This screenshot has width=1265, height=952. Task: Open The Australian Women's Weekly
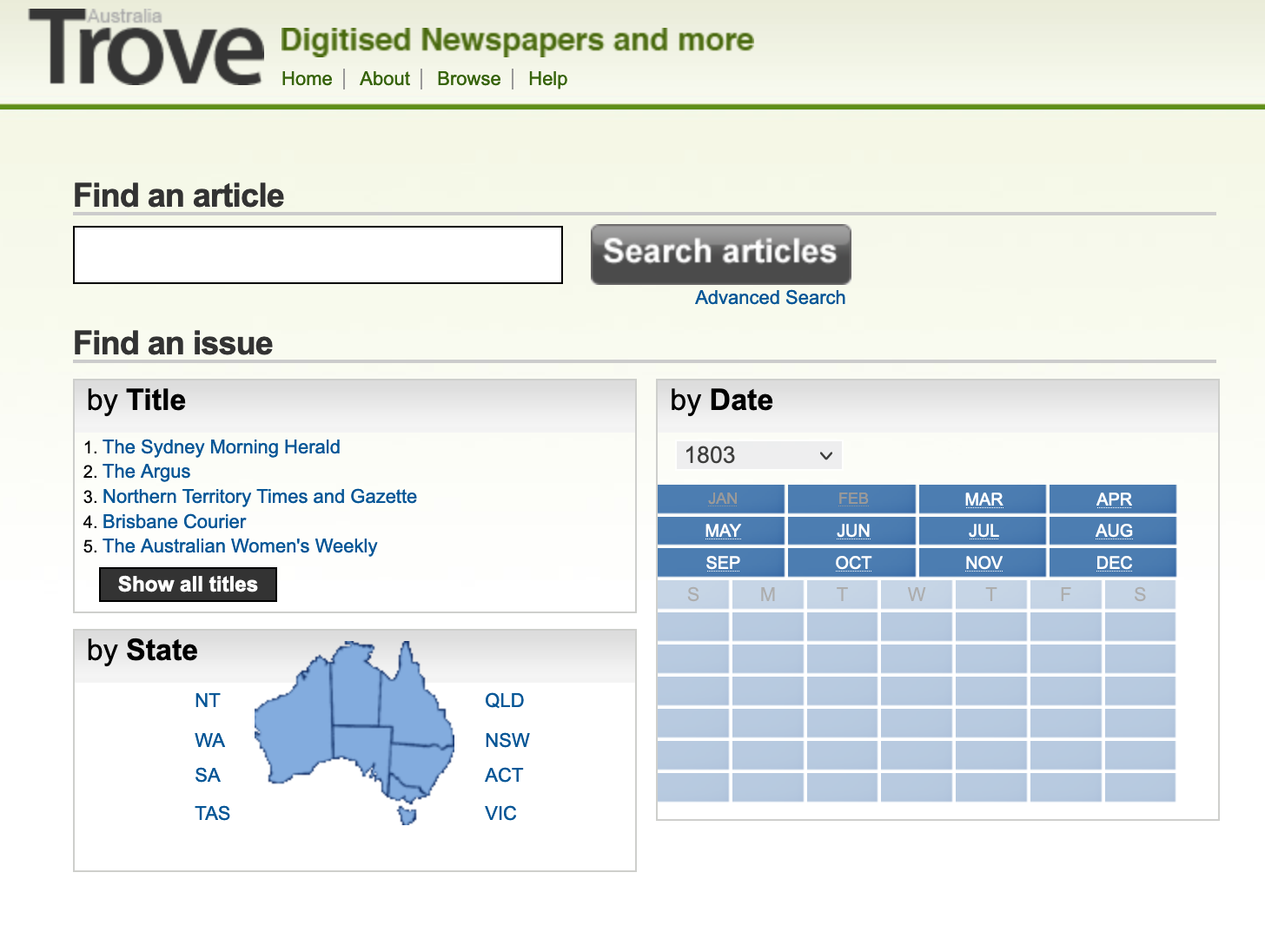click(x=240, y=546)
